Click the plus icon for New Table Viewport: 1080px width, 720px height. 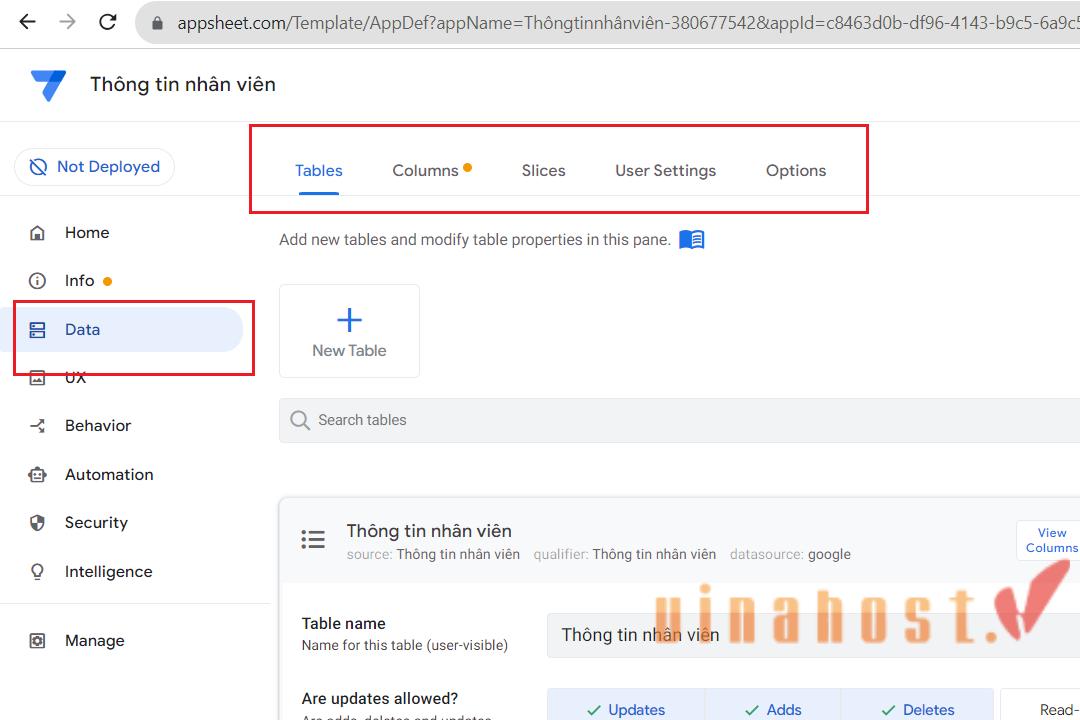349,320
